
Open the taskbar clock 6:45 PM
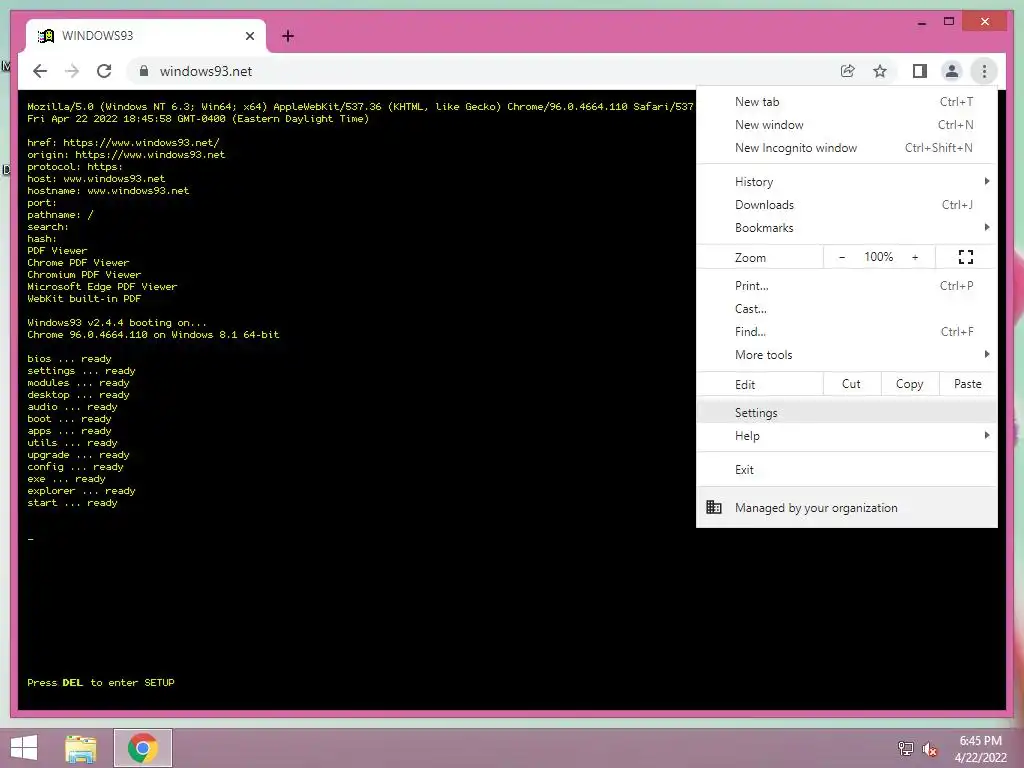[x=980, y=749]
